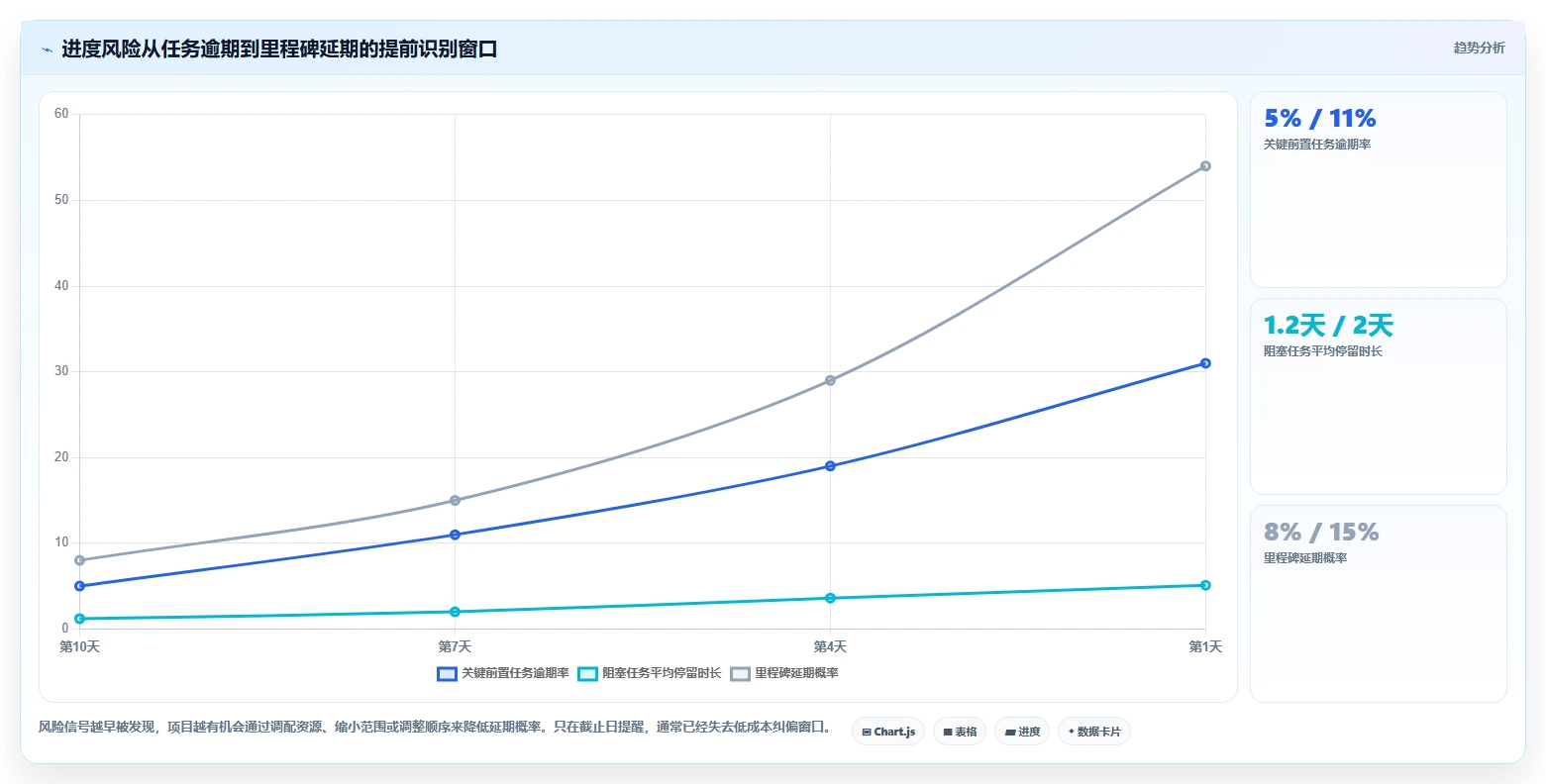
Task: Click the gray data point at 第1天
Action: point(1205,166)
